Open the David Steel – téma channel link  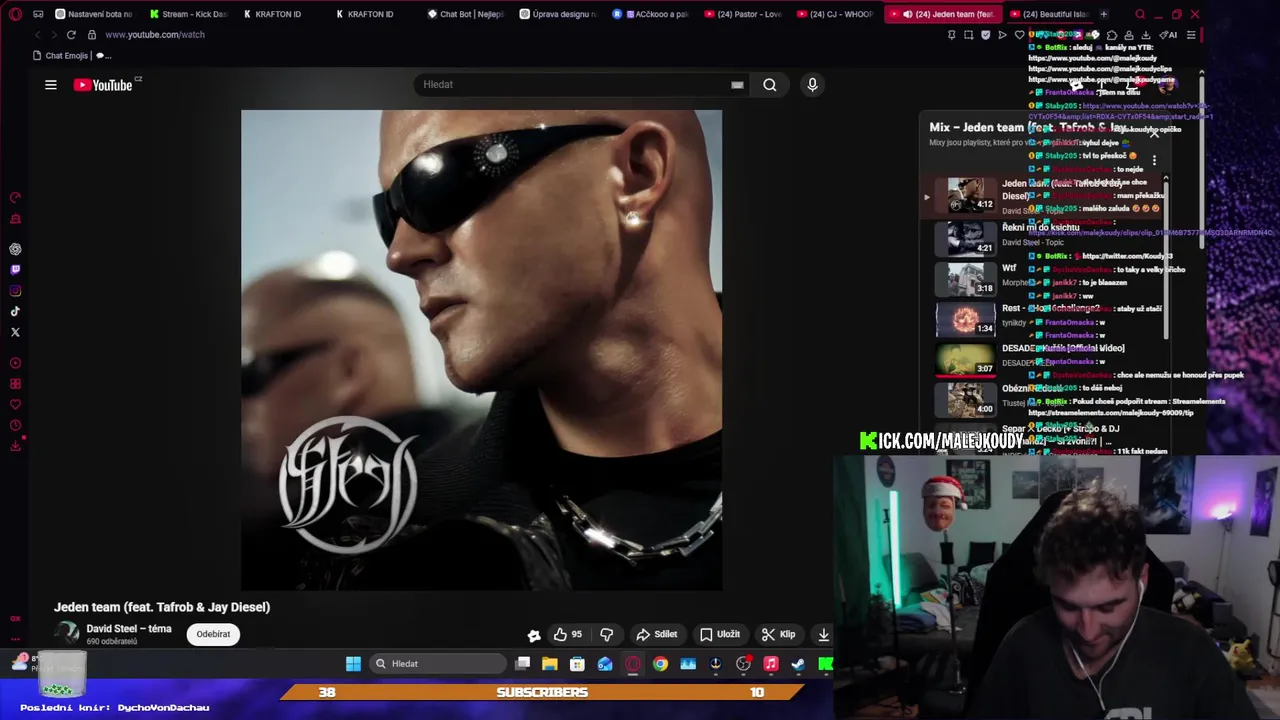[129, 629]
